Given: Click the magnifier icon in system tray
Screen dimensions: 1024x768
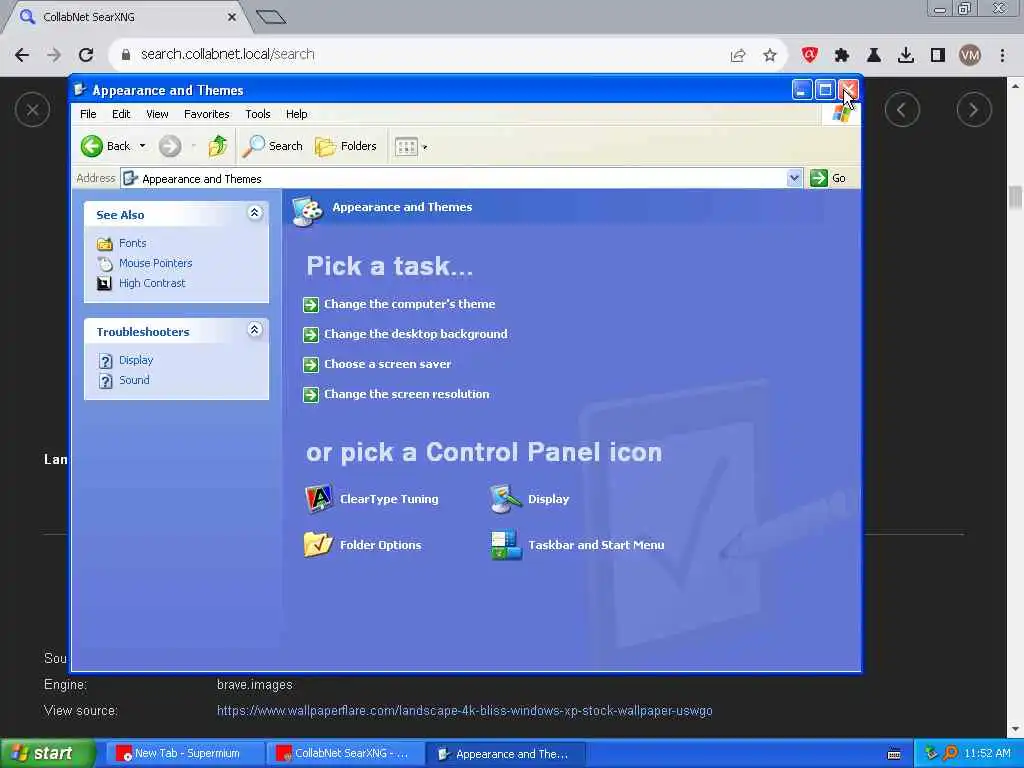Looking at the screenshot, I should (x=950, y=754).
